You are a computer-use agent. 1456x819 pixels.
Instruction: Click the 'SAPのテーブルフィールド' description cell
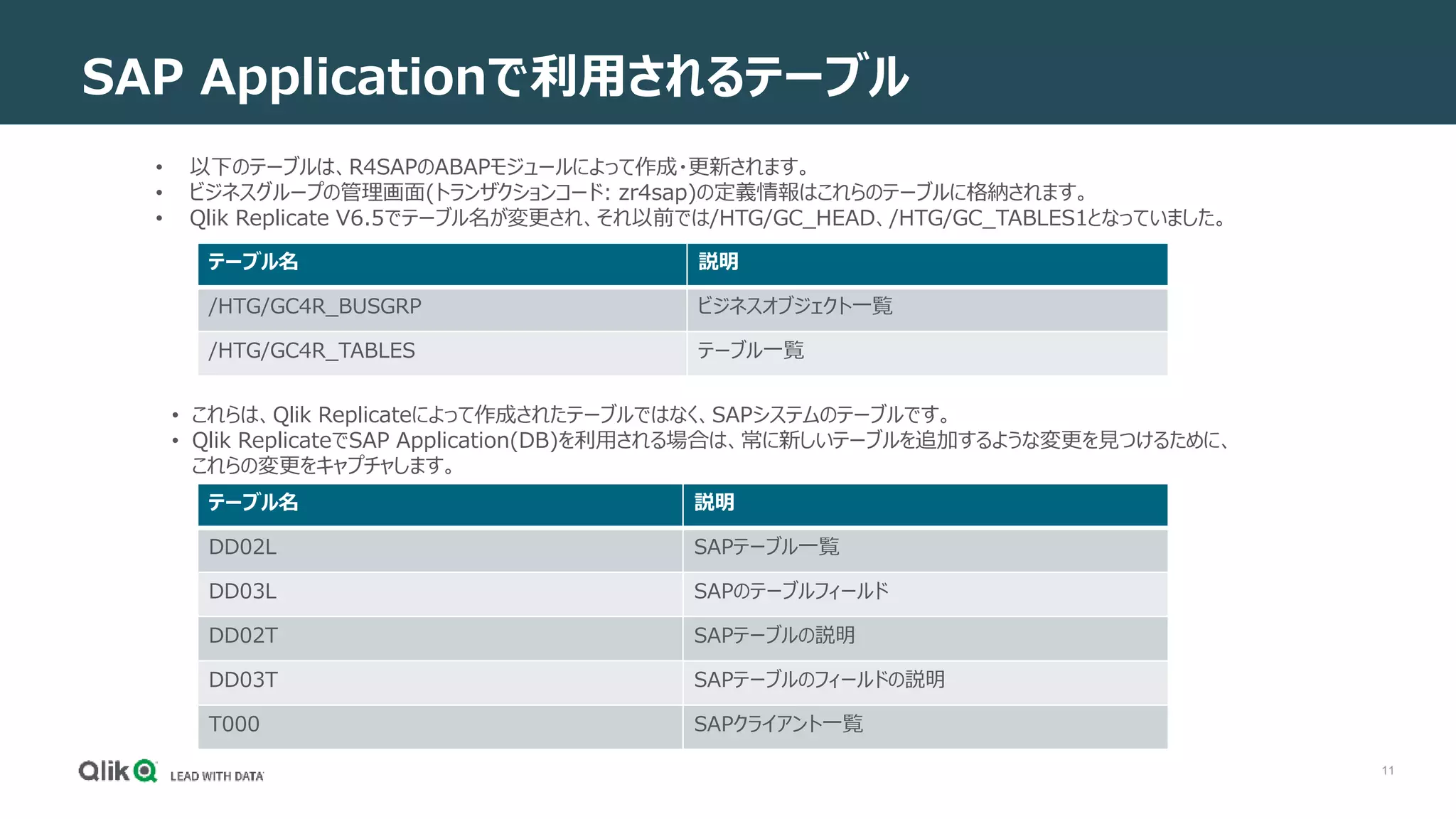click(926, 594)
